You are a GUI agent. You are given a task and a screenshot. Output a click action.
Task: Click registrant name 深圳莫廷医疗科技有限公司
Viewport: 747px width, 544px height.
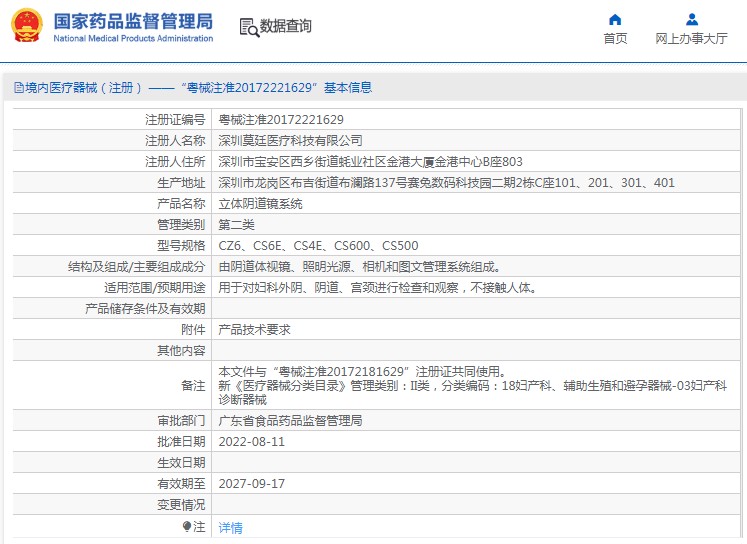290,141
